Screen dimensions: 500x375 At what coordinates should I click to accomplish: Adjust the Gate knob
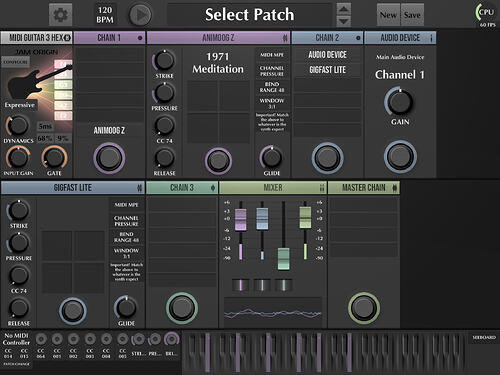coord(54,157)
